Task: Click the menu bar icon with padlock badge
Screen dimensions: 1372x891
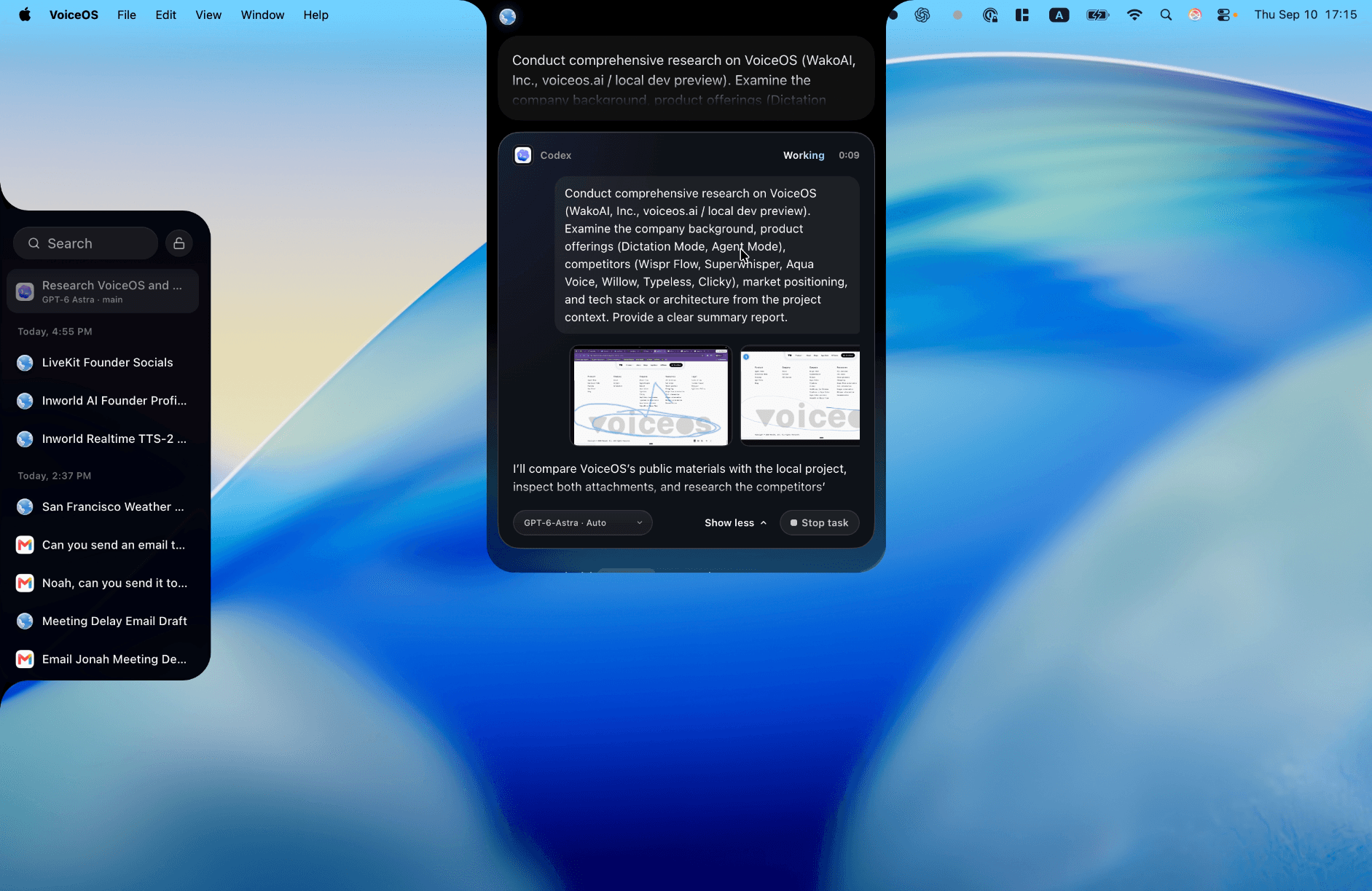Action: pyautogui.click(x=989, y=15)
